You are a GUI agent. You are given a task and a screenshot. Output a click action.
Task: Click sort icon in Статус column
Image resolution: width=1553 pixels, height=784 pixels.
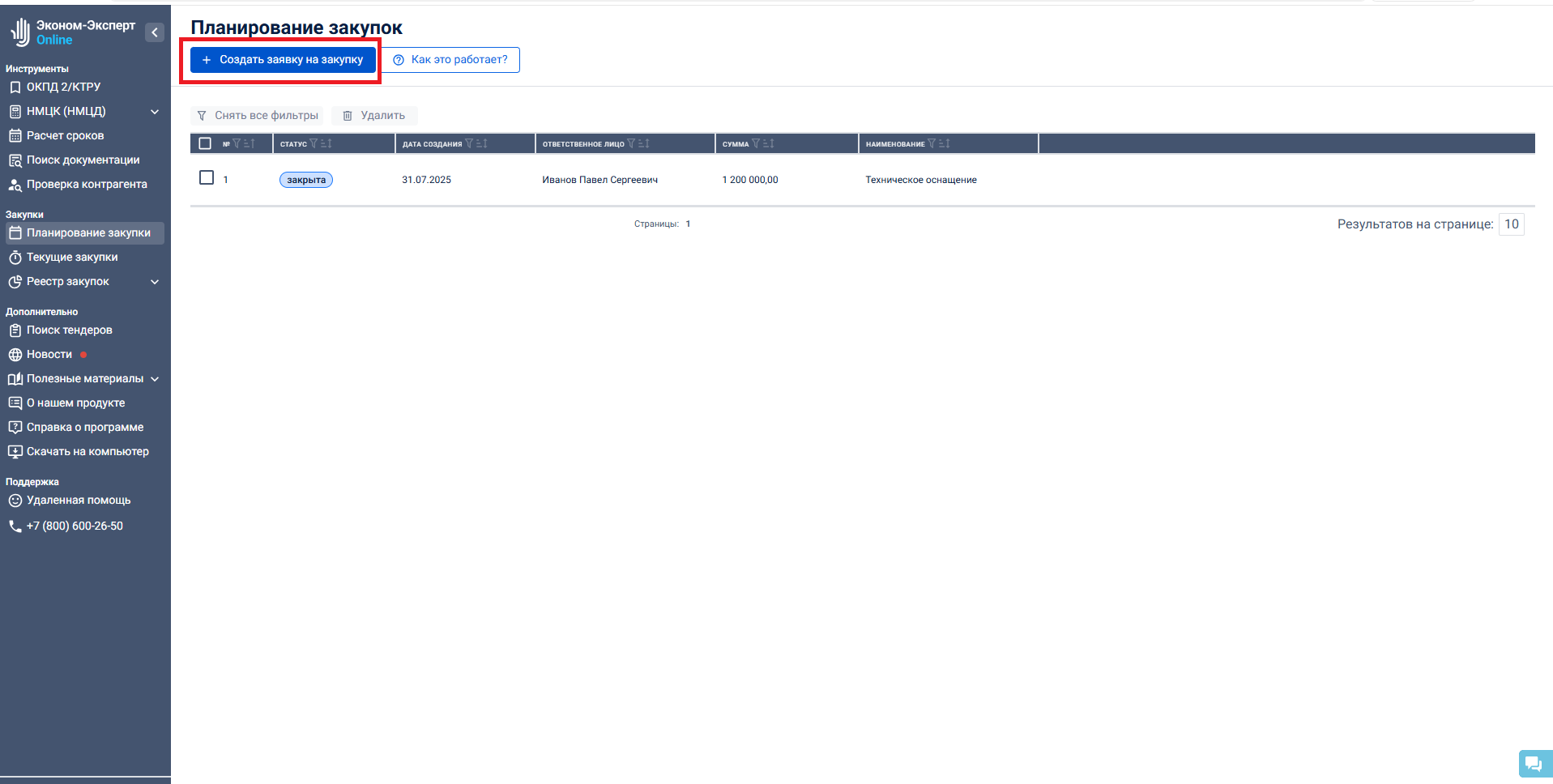(326, 143)
